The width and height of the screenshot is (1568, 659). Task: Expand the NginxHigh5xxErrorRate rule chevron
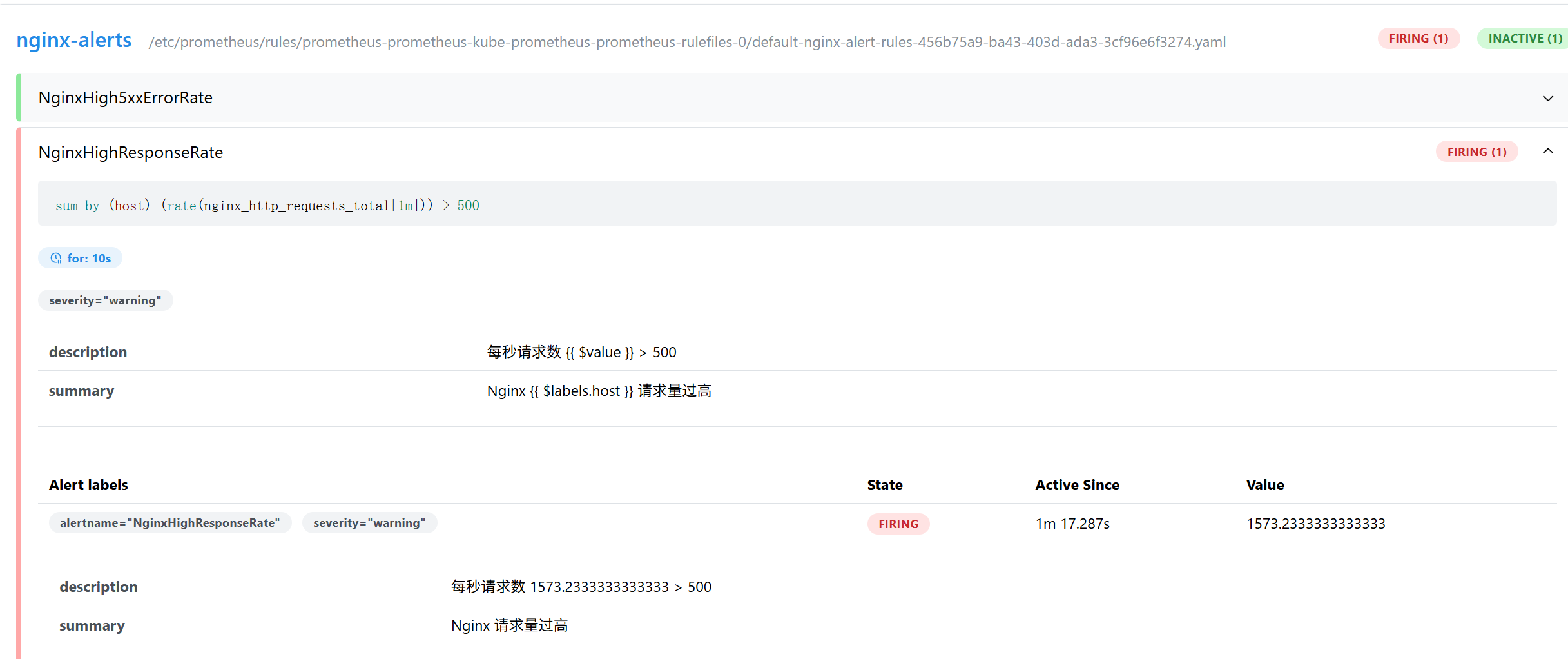click(x=1547, y=98)
